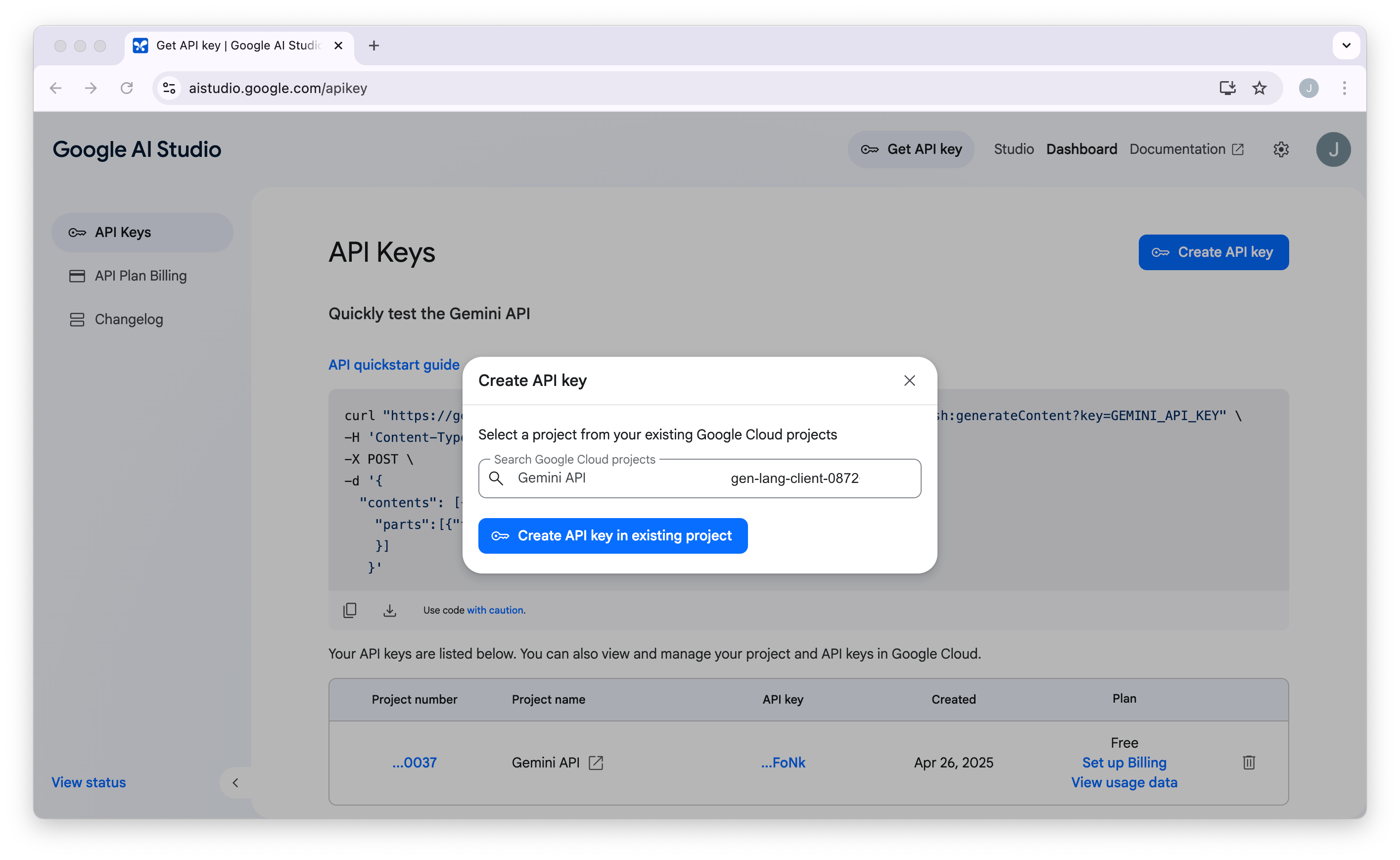1400x860 pixels.
Task: Click Create API key in existing project
Action: pyautogui.click(x=612, y=535)
